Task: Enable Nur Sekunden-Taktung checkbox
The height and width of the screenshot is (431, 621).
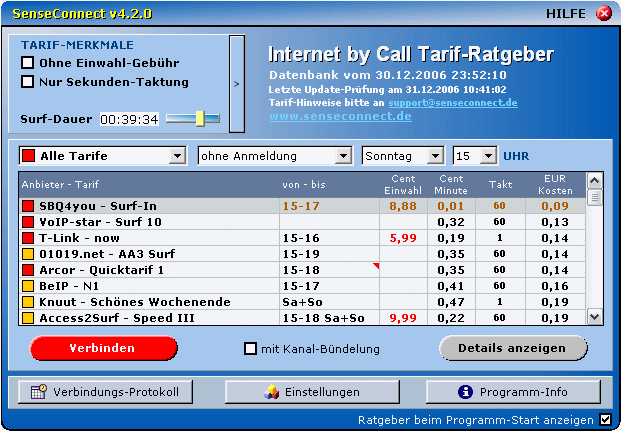Action: coord(27,82)
